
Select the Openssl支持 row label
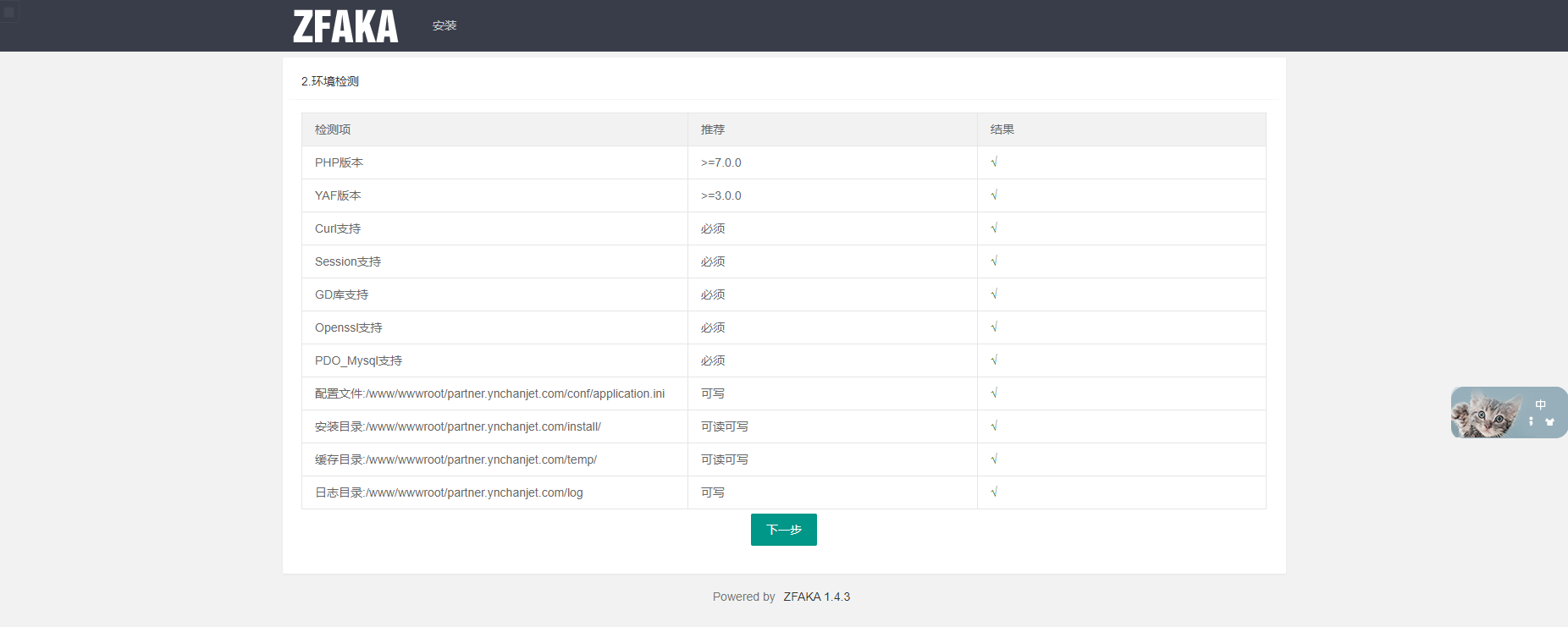point(349,327)
